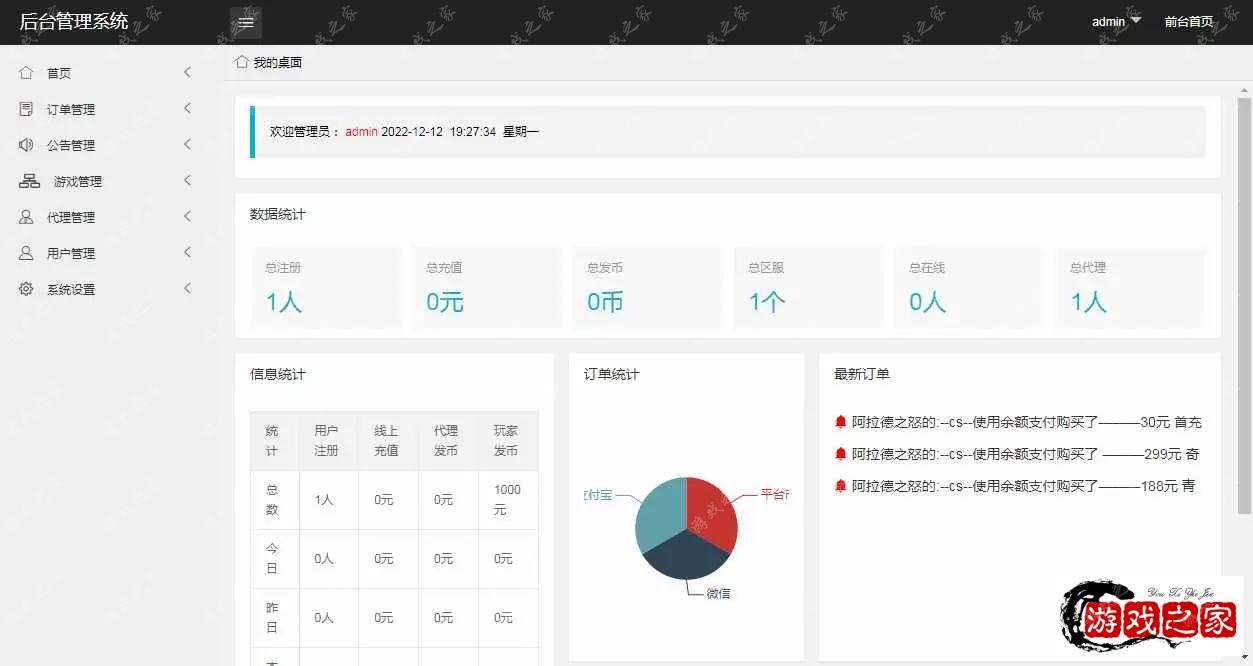Image resolution: width=1253 pixels, height=666 pixels.
Task: Click the 公告管理 speaker icon
Action: coord(26,145)
